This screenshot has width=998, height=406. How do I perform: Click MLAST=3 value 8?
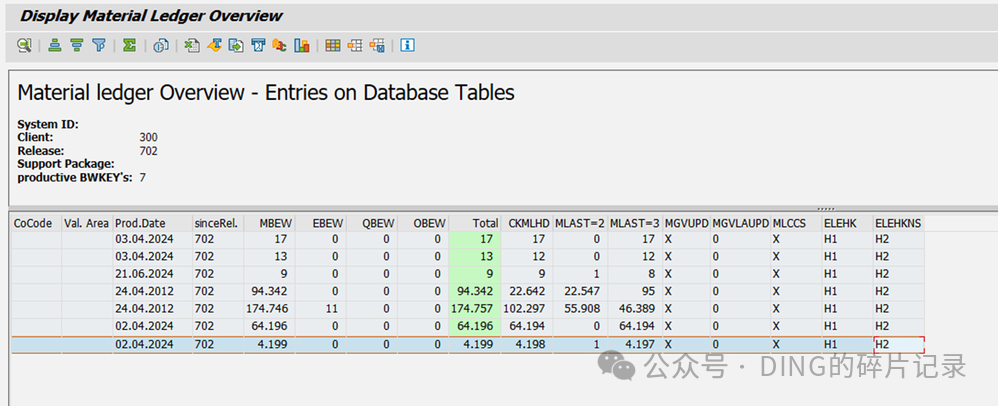[635, 274]
